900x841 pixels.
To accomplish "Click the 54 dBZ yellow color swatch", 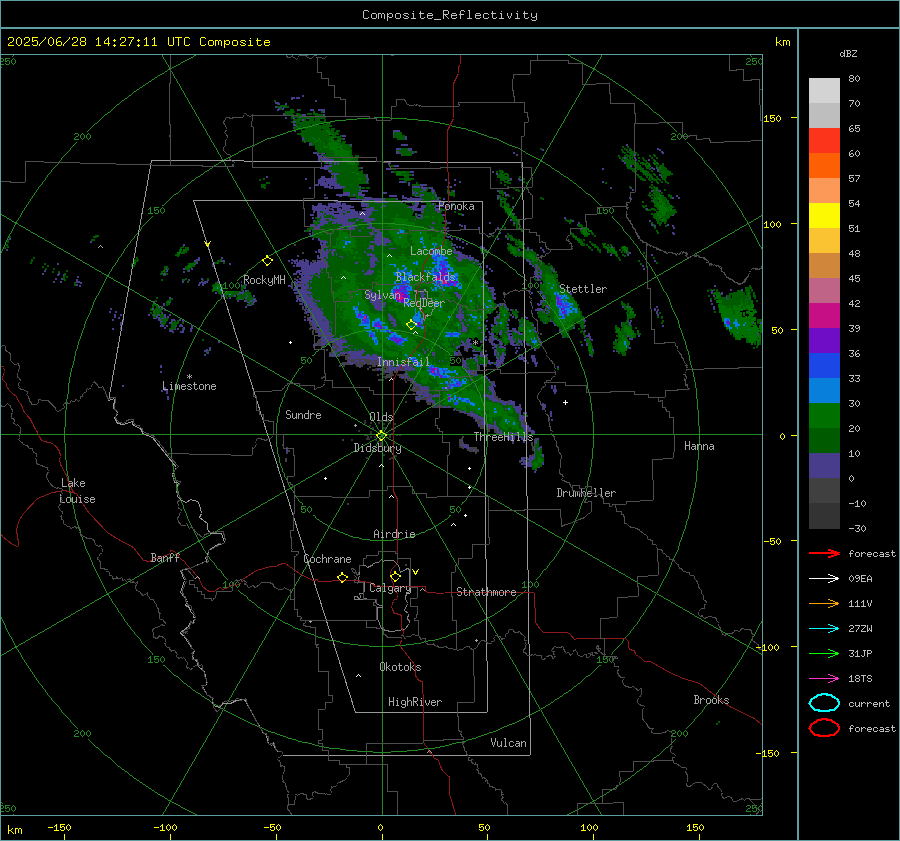I will [x=824, y=215].
